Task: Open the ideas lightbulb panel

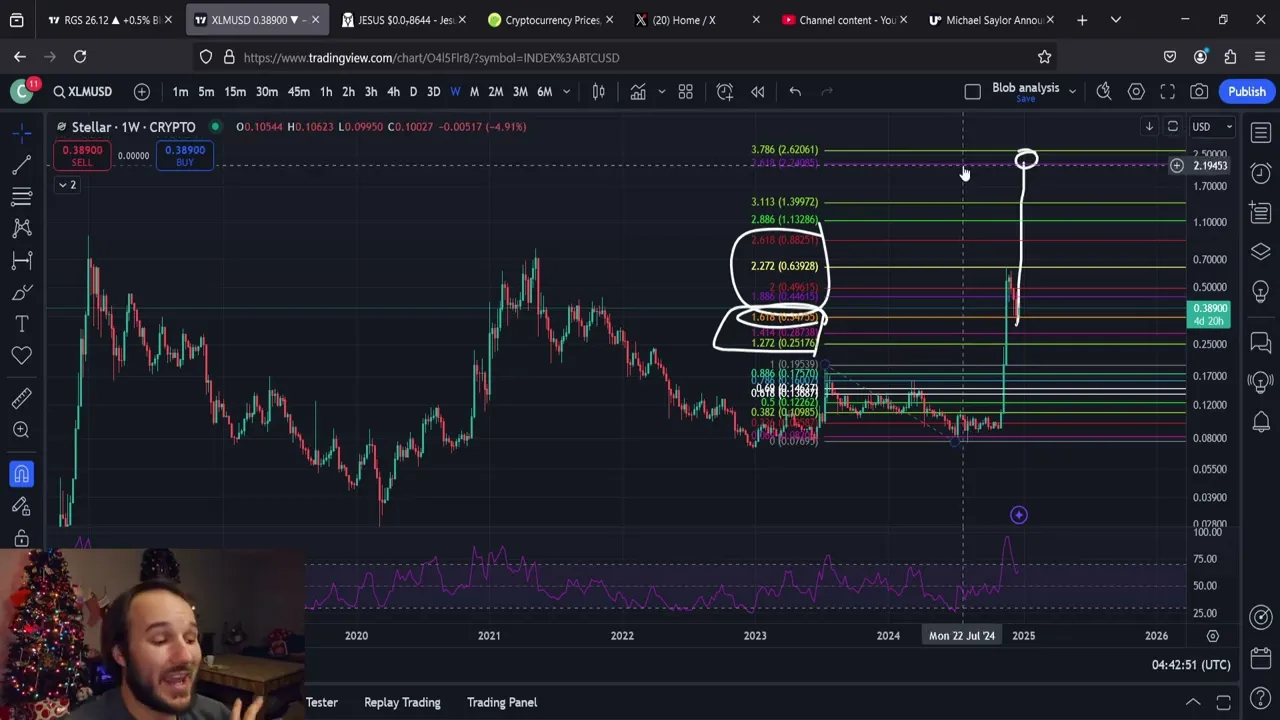Action: pos(1261,290)
